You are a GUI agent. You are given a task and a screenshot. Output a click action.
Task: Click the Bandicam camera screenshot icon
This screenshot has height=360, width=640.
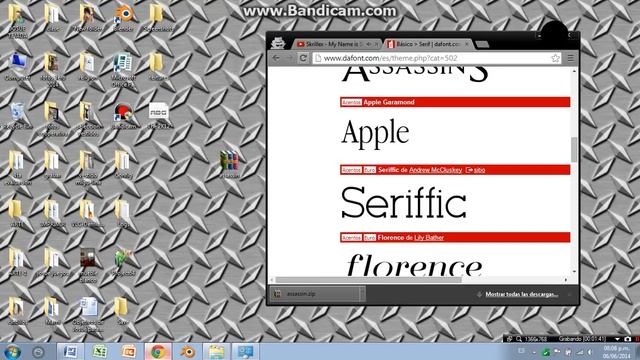pyautogui.click(x=628, y=339)
